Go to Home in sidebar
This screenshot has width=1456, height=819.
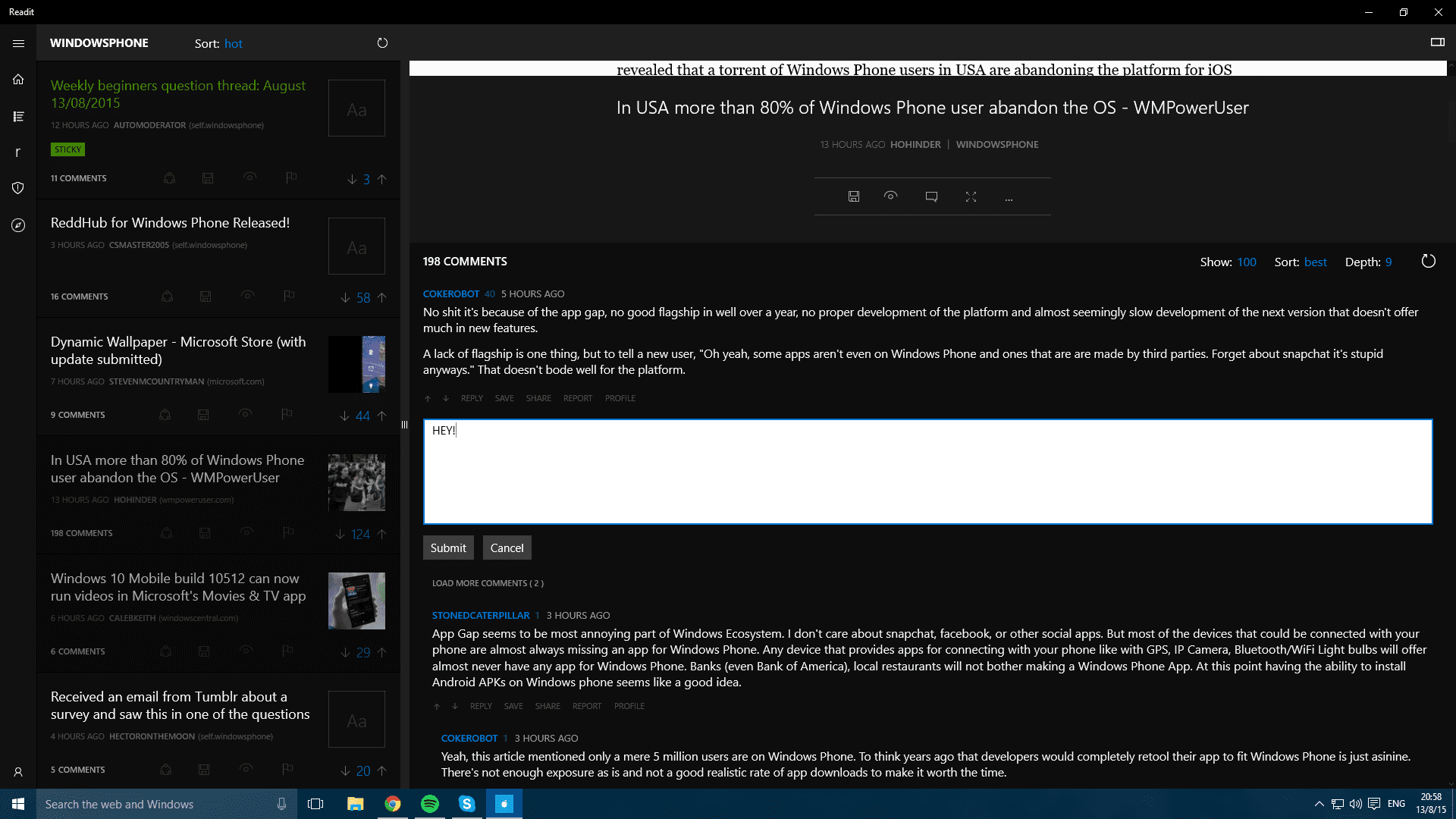pyautogui.click(x=18, y=80)
